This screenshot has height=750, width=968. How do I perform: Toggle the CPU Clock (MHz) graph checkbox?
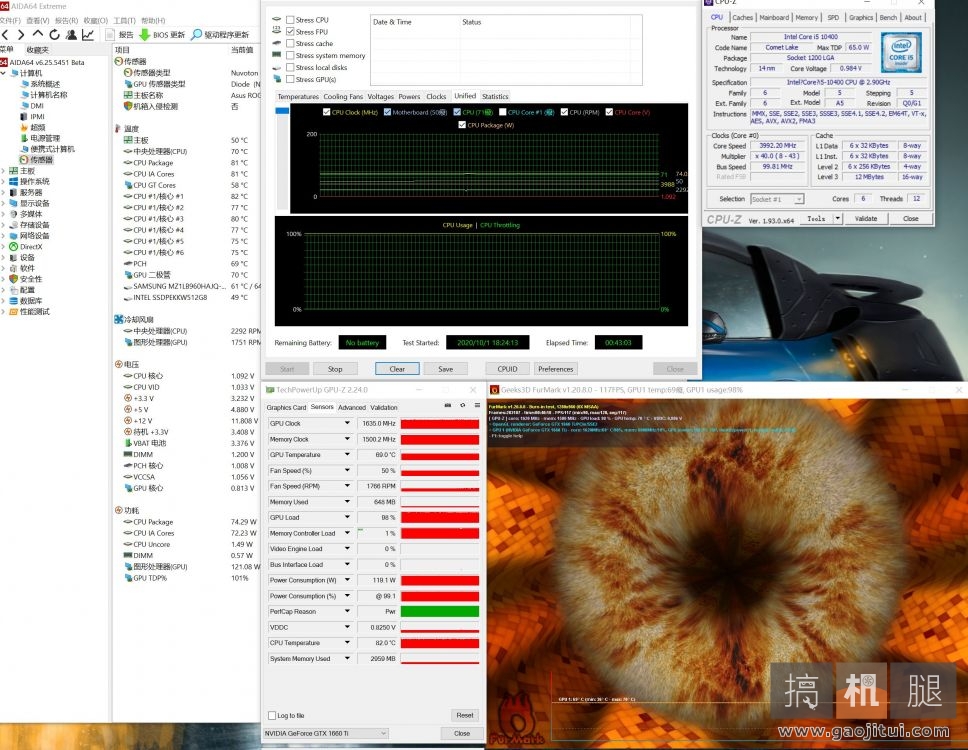pyautogui.click(x=327, y=112)
